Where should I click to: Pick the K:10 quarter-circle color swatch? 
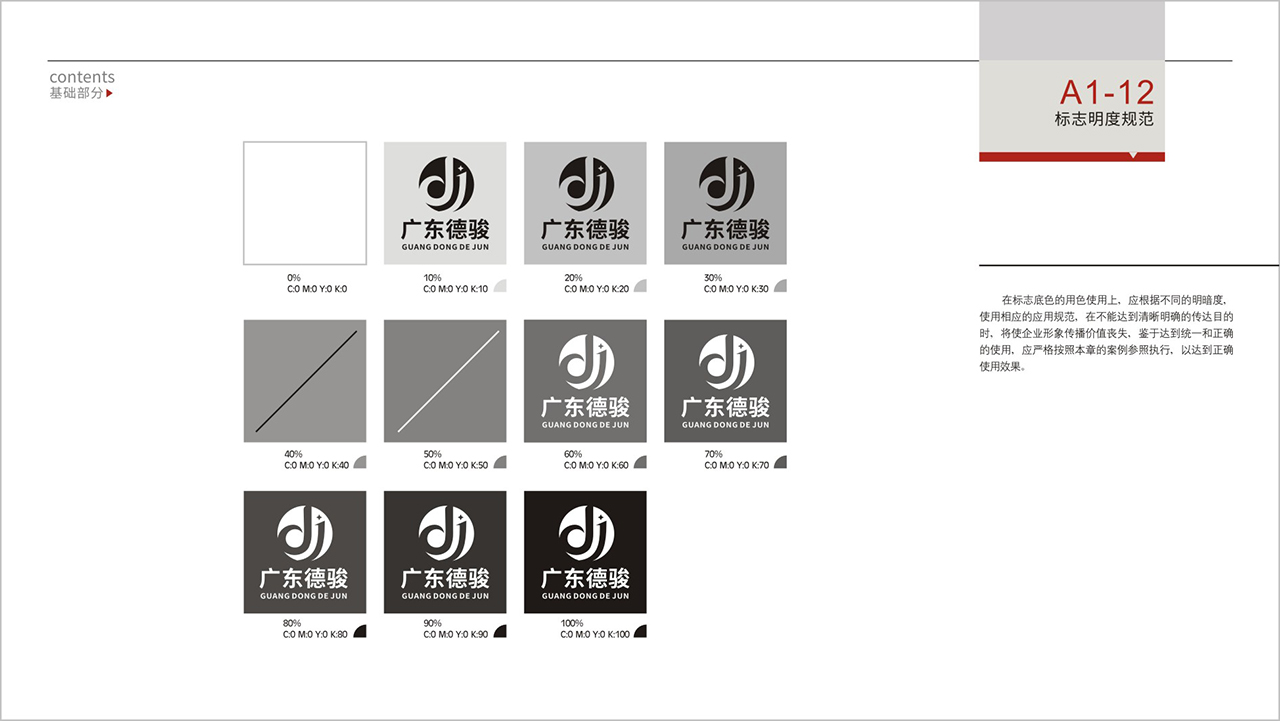500,286
